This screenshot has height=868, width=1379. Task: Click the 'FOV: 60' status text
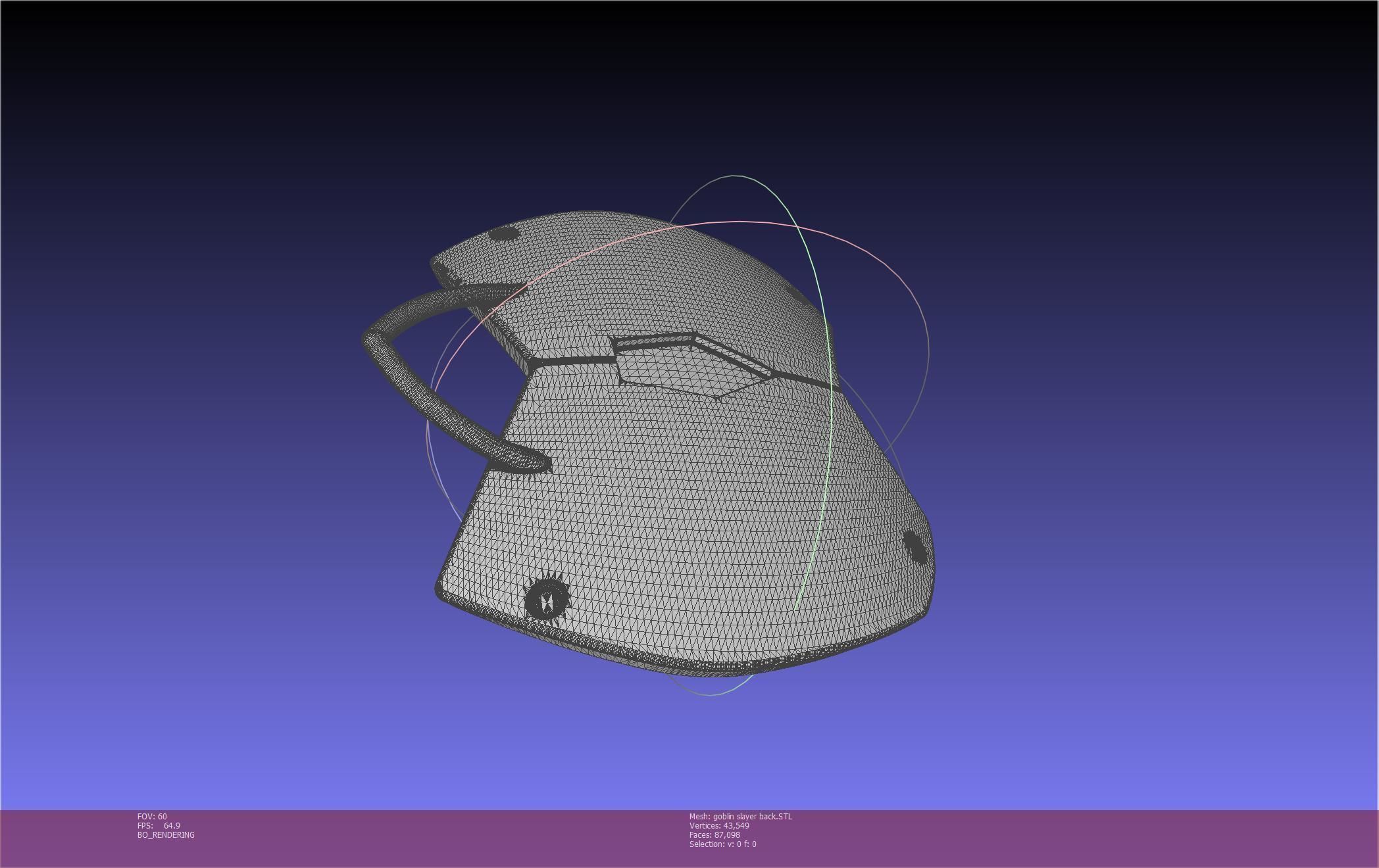tap(152, 816)
